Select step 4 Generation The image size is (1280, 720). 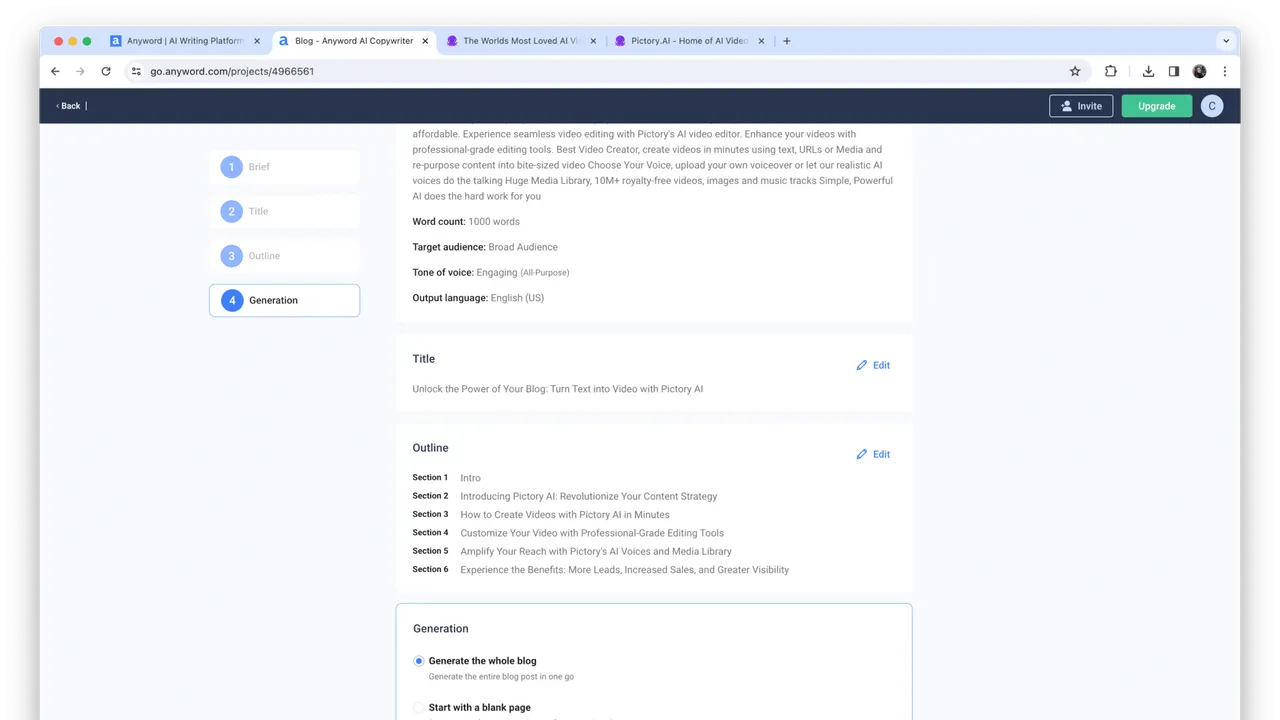(x=284, y=300)
